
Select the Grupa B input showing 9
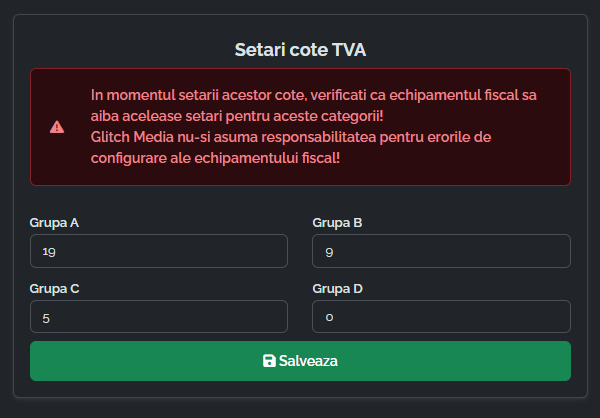pos(441,252)
